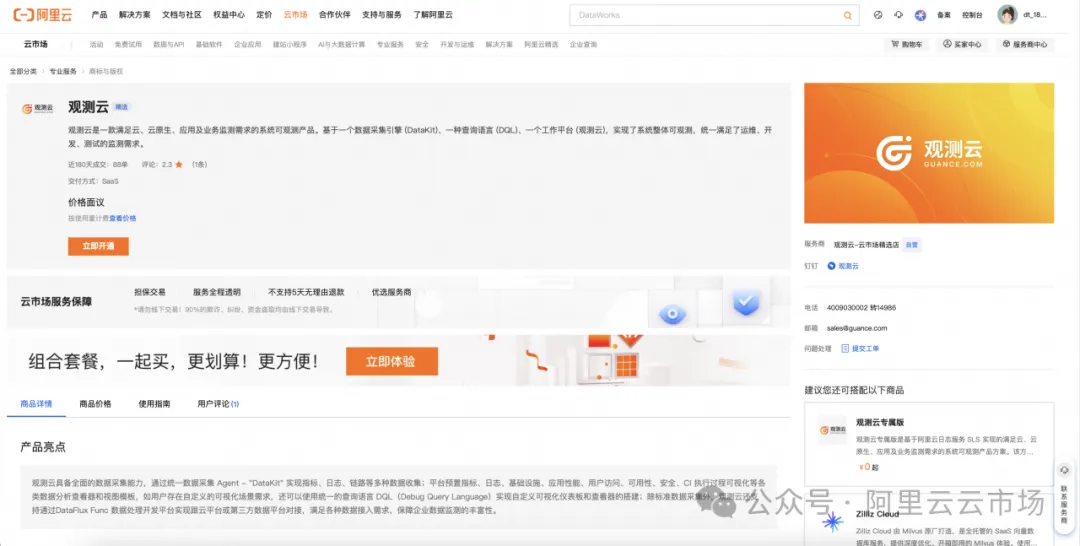Click the 观测云 product logo beside the title

point(37,108)
